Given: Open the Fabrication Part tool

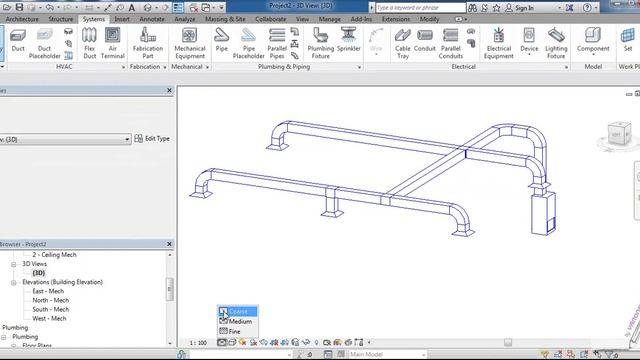Looking at the screenshot, I should 148,43.
